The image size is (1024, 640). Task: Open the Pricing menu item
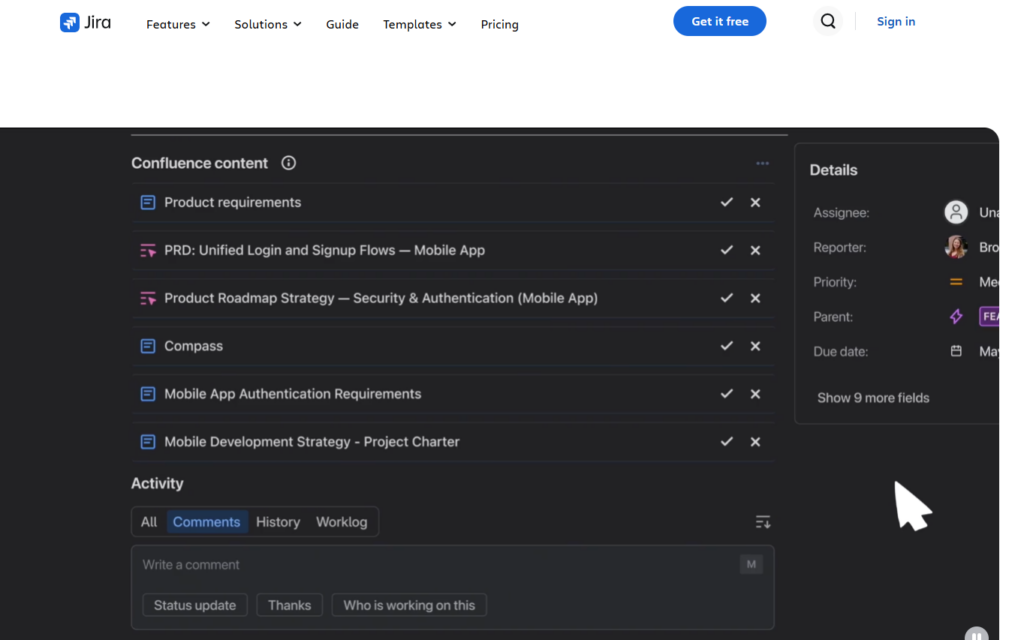500,24
